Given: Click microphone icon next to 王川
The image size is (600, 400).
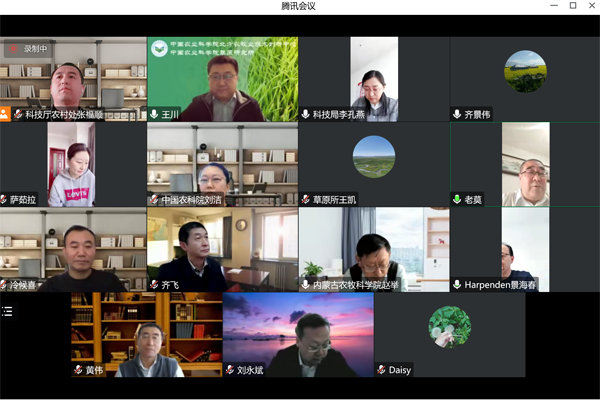Looking at the screenshot, I should coord(154,114).
